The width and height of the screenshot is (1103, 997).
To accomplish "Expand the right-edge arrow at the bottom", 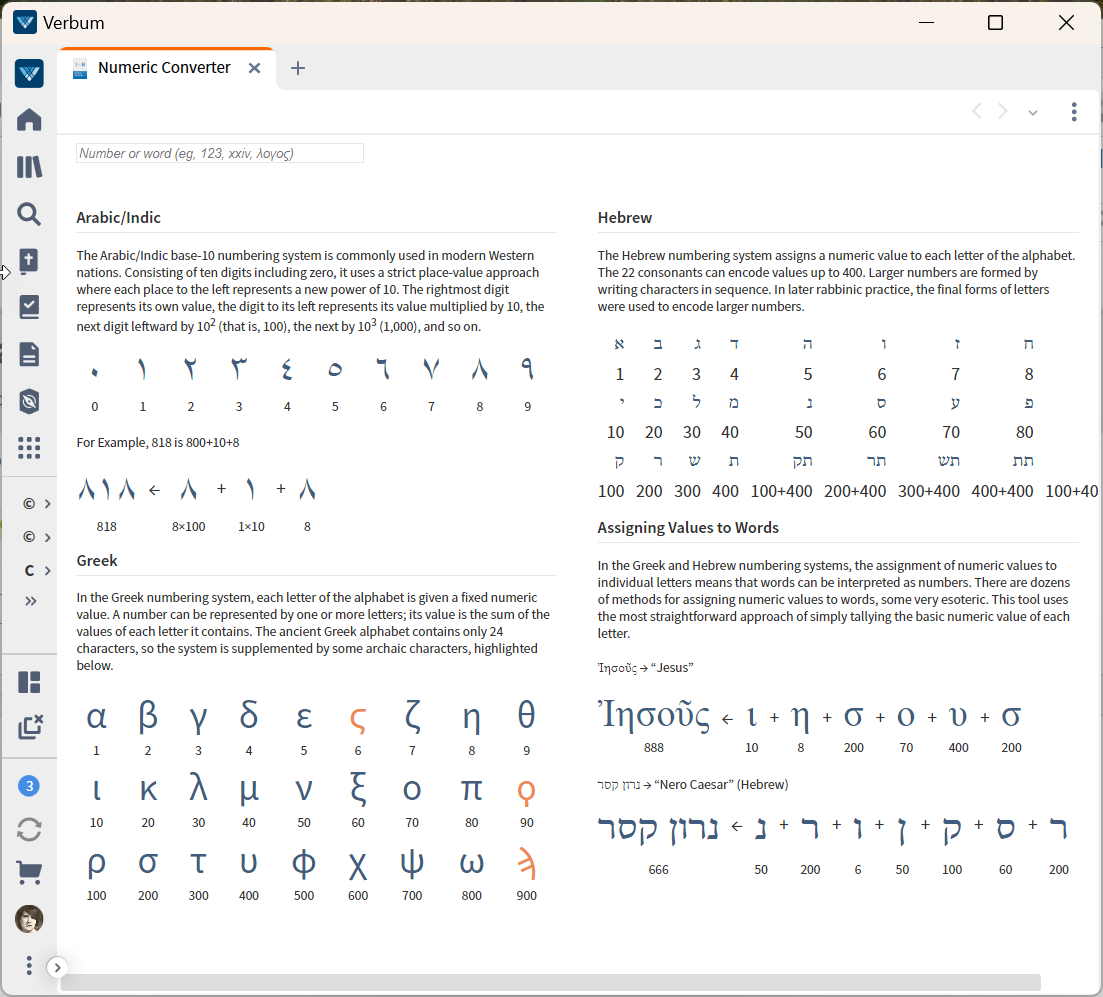I will [x=57, y=967].
